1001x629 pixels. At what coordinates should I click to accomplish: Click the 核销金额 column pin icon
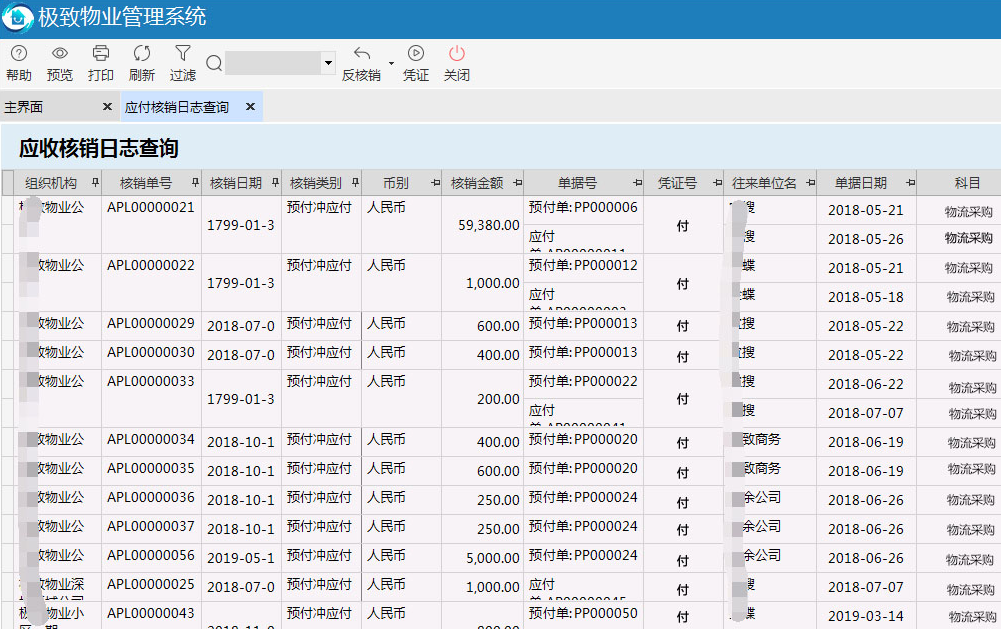tap(517, 183)
